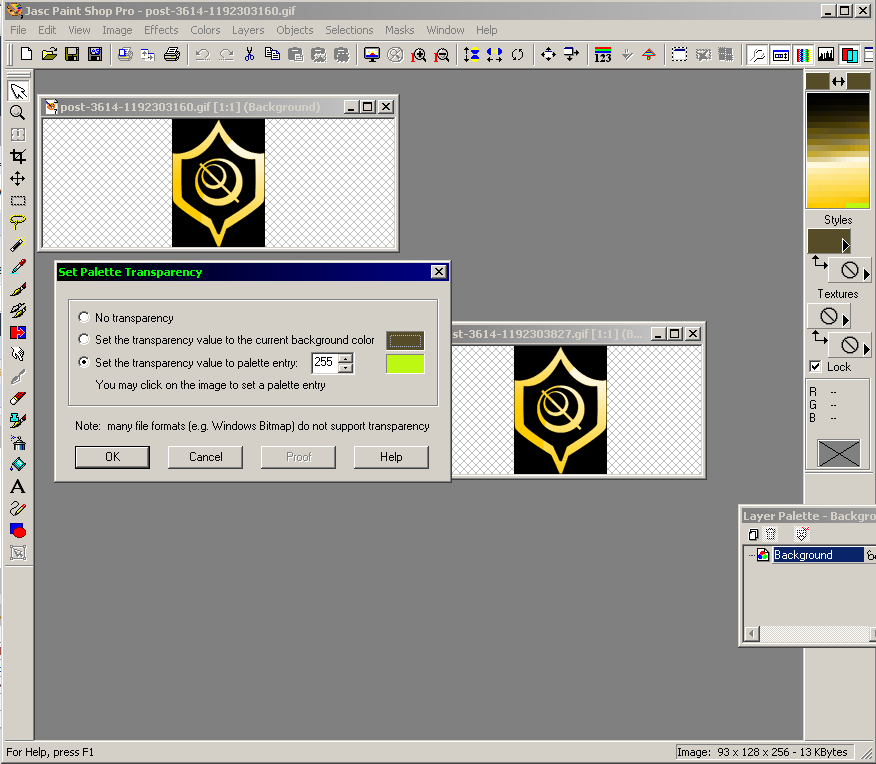Open the Image menu
Viewport: 876px width, 764px height.
click(x=117, y=30)
